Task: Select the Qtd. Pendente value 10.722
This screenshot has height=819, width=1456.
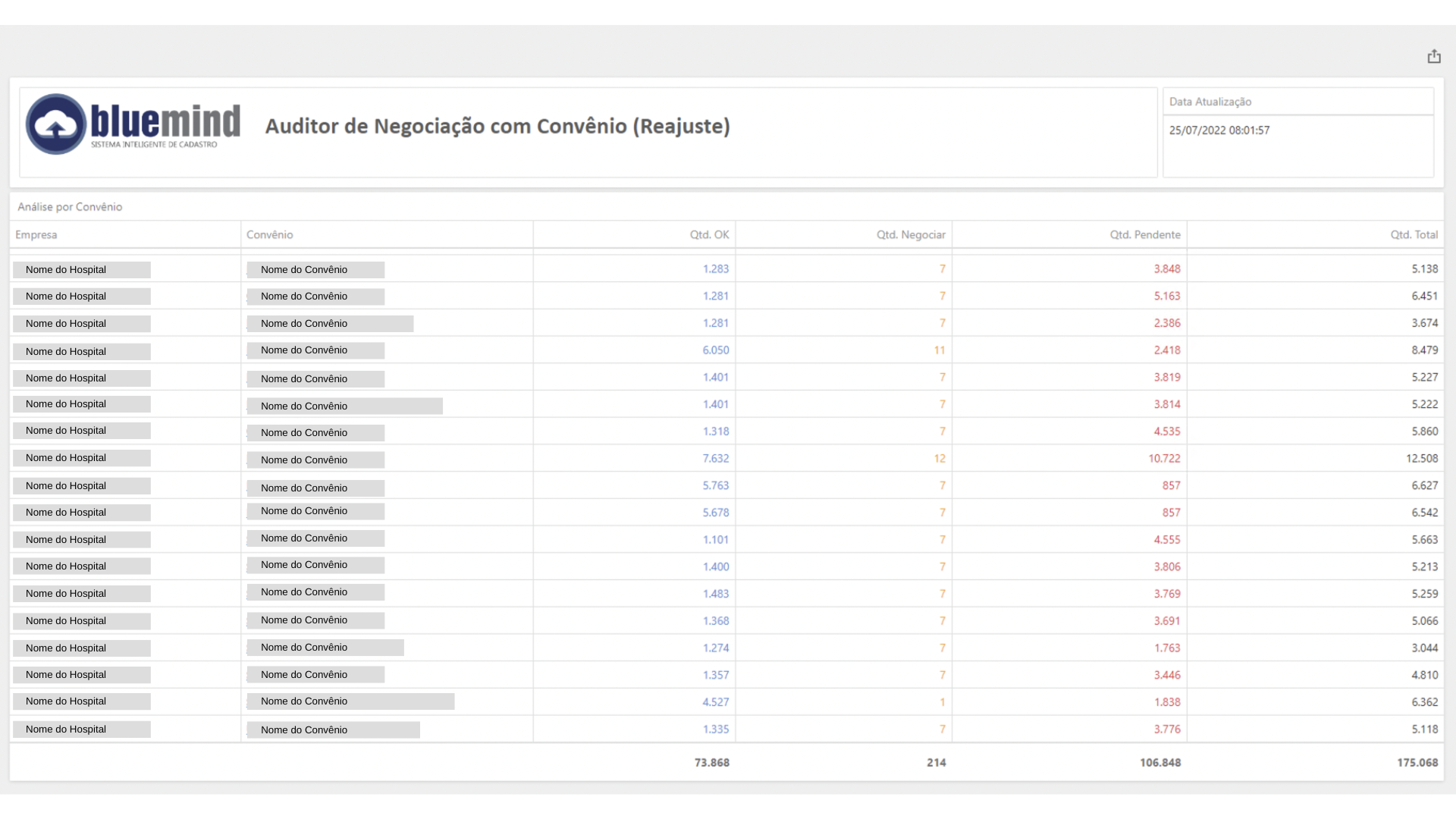Action: [1164, 459]
